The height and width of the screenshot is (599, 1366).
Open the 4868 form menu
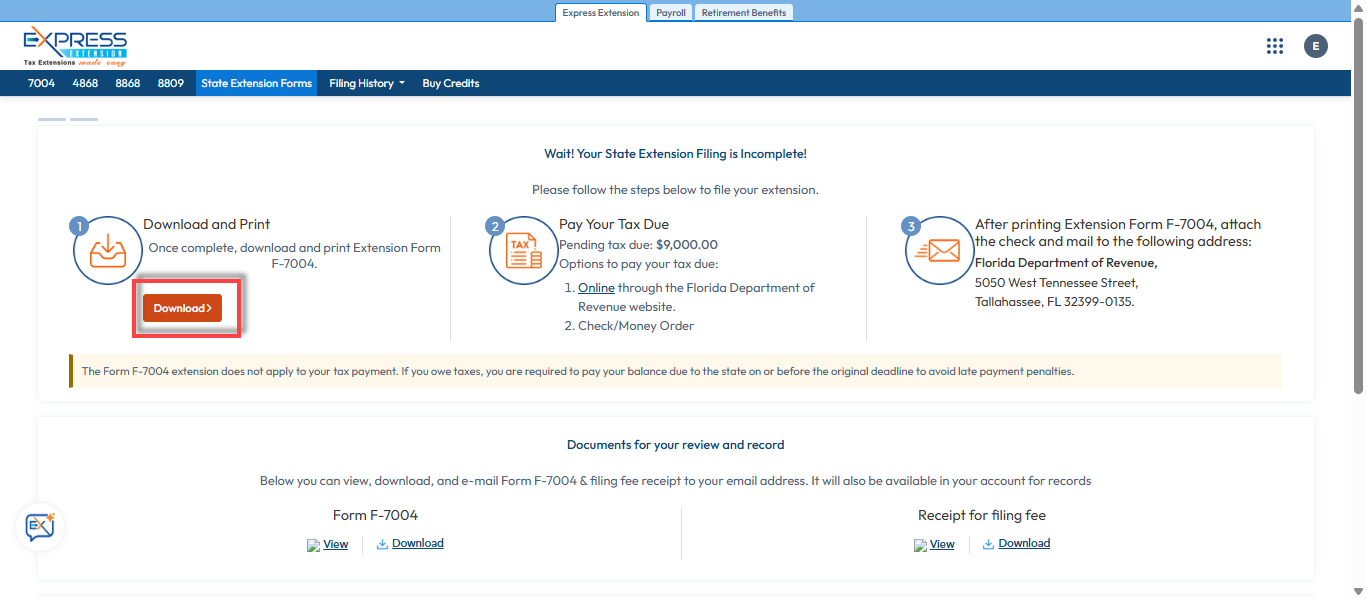(85, 83)
